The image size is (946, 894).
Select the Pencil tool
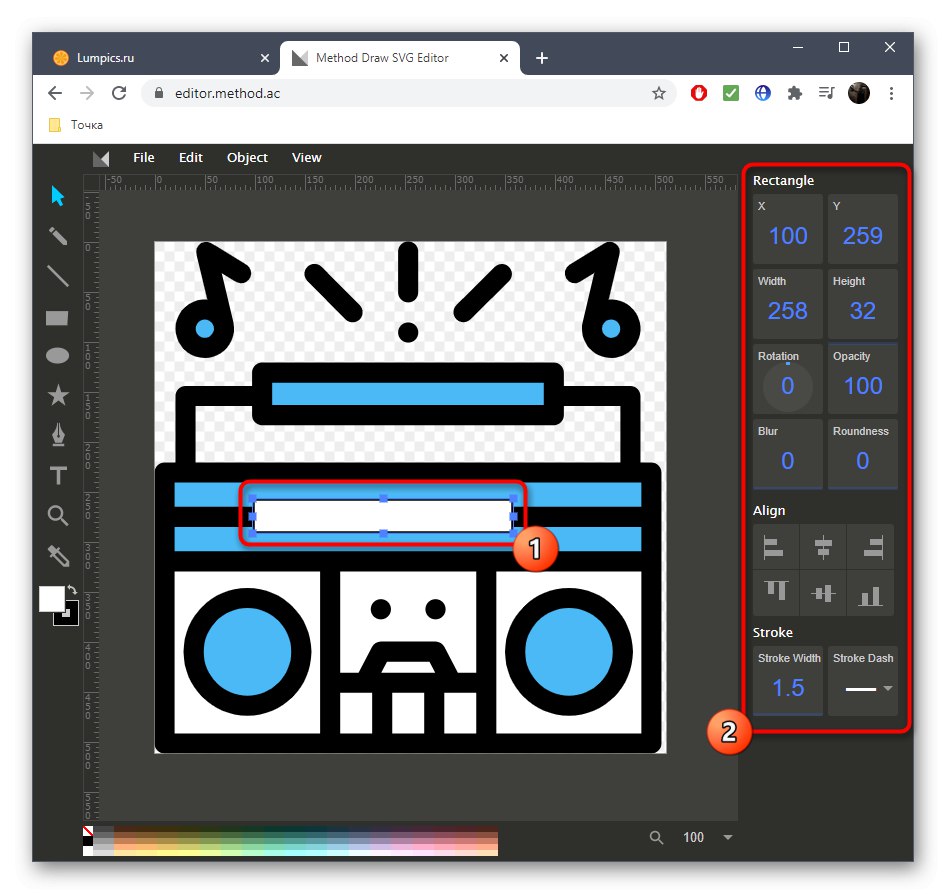pos(58,237)
